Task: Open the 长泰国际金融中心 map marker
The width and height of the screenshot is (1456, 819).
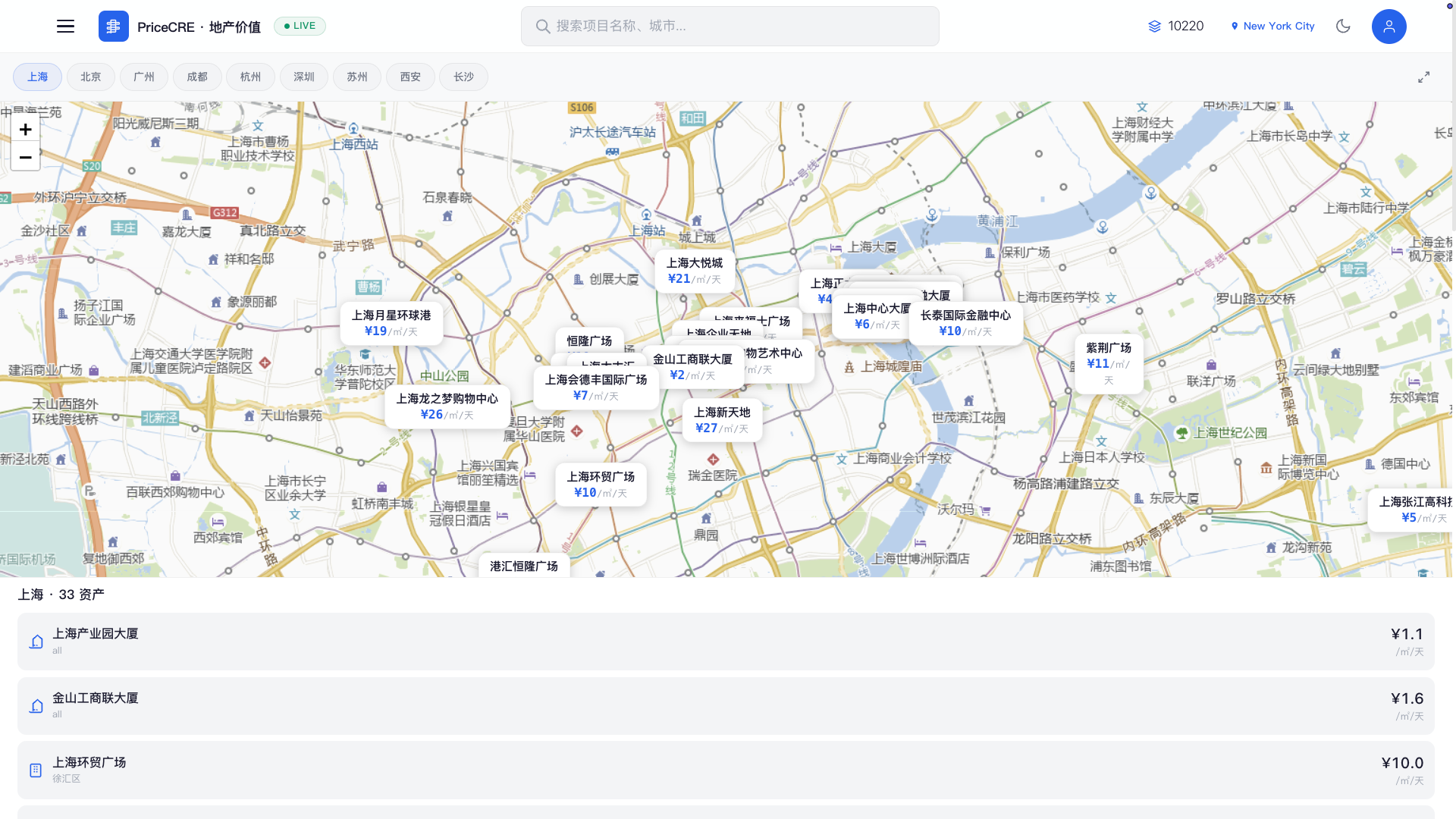Action: 965,323
